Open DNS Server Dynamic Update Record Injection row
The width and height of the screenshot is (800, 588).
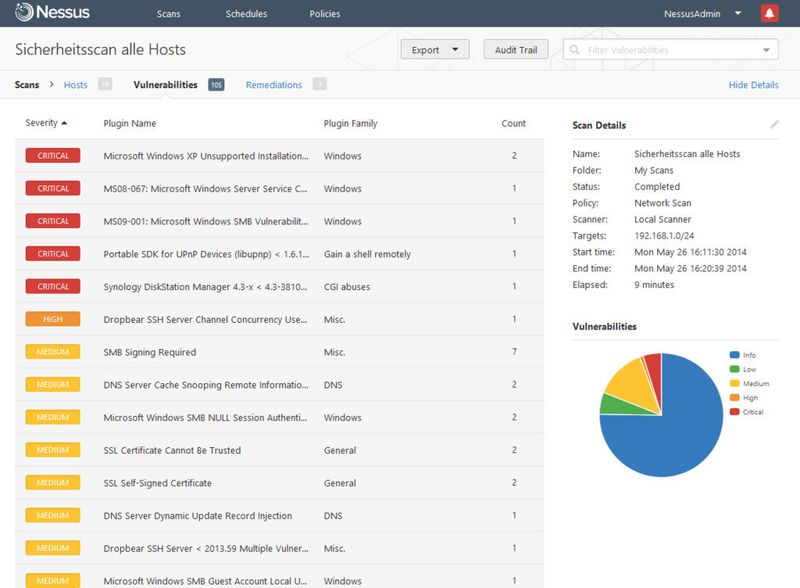[x=279, y=515]
